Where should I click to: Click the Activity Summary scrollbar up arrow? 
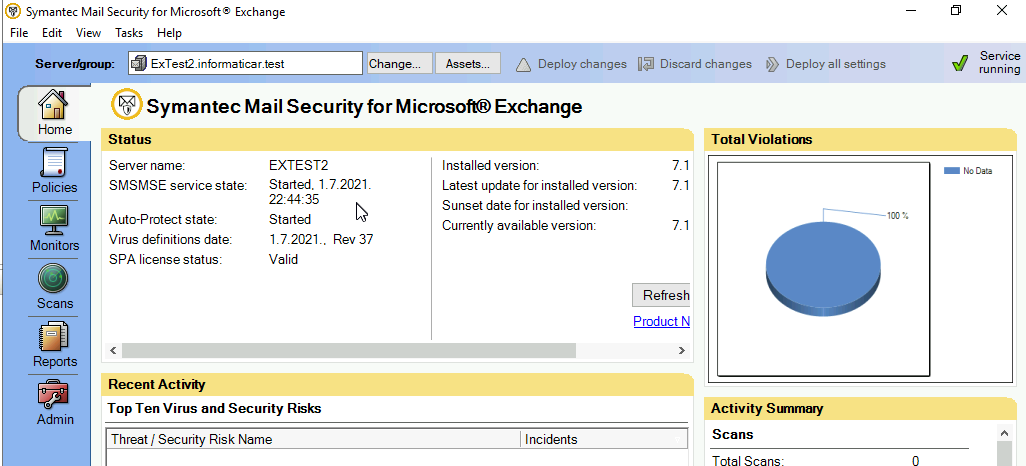point(1004,432)
